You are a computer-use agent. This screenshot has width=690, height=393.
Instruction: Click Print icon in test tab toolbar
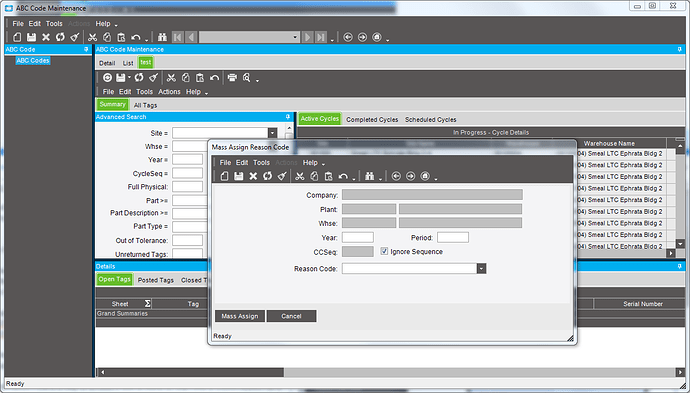click(232, 78)
